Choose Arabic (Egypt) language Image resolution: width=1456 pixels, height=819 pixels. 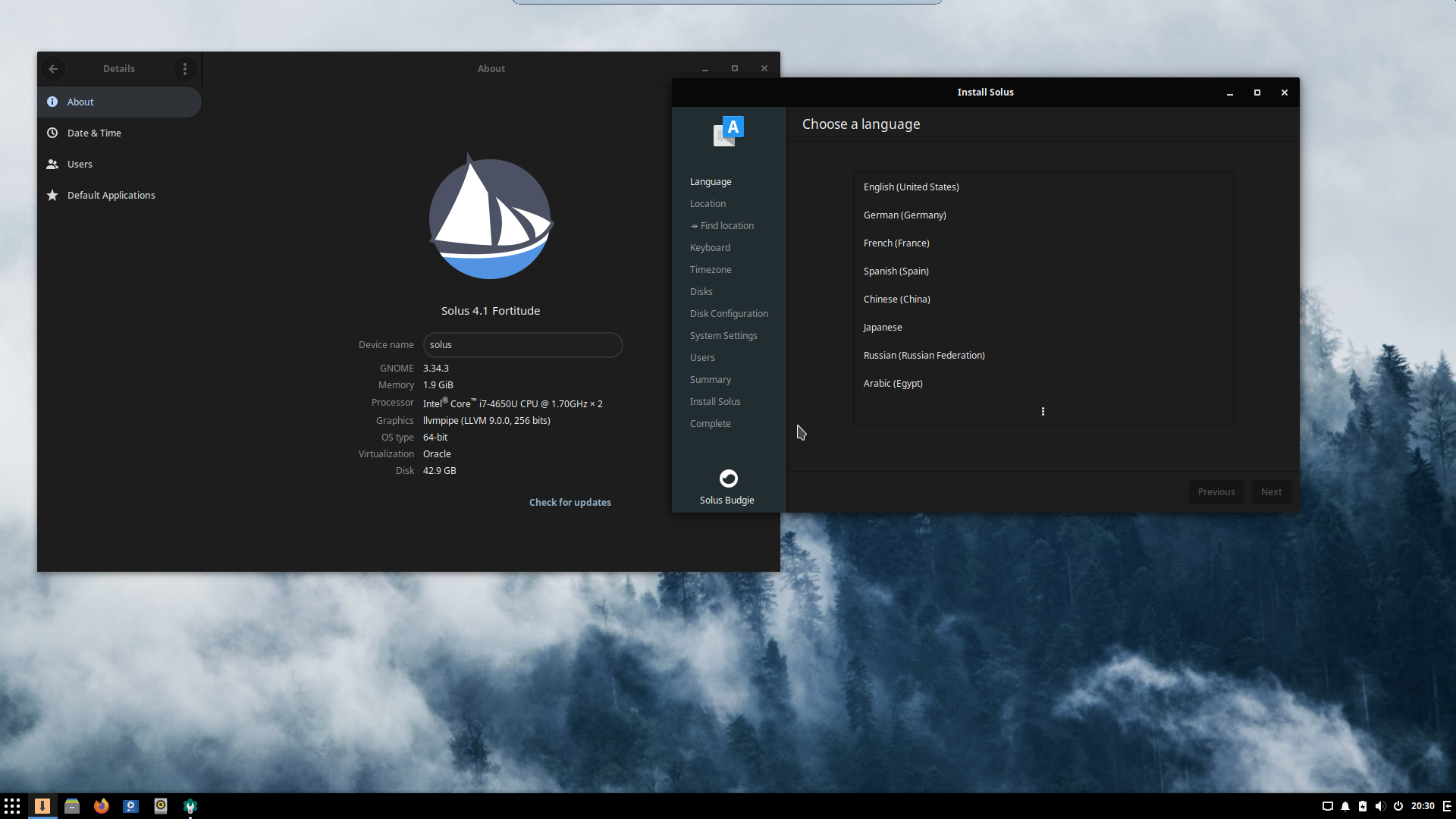(x=1043, y=384)
